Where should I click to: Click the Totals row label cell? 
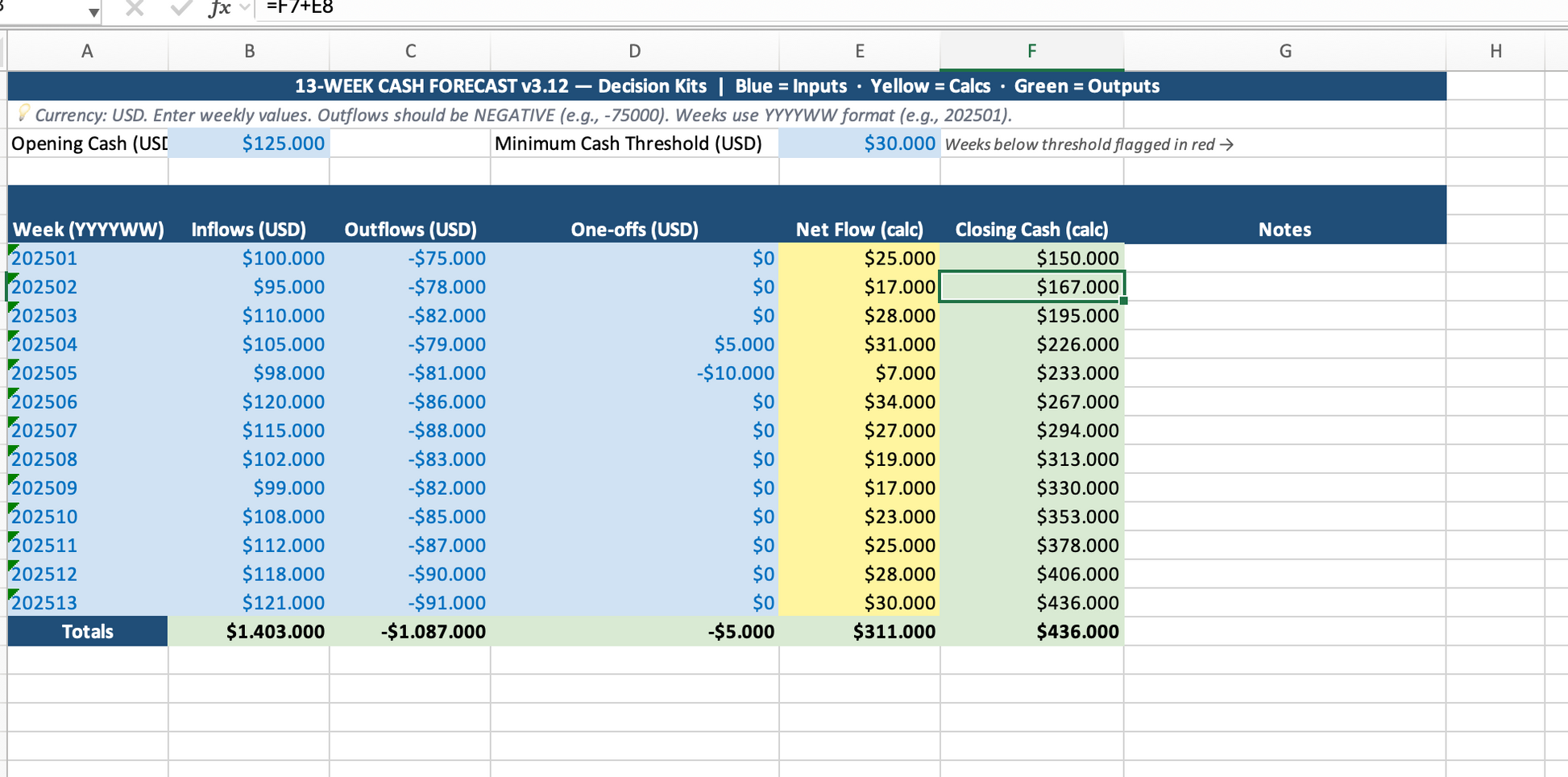tap(88, 631)
